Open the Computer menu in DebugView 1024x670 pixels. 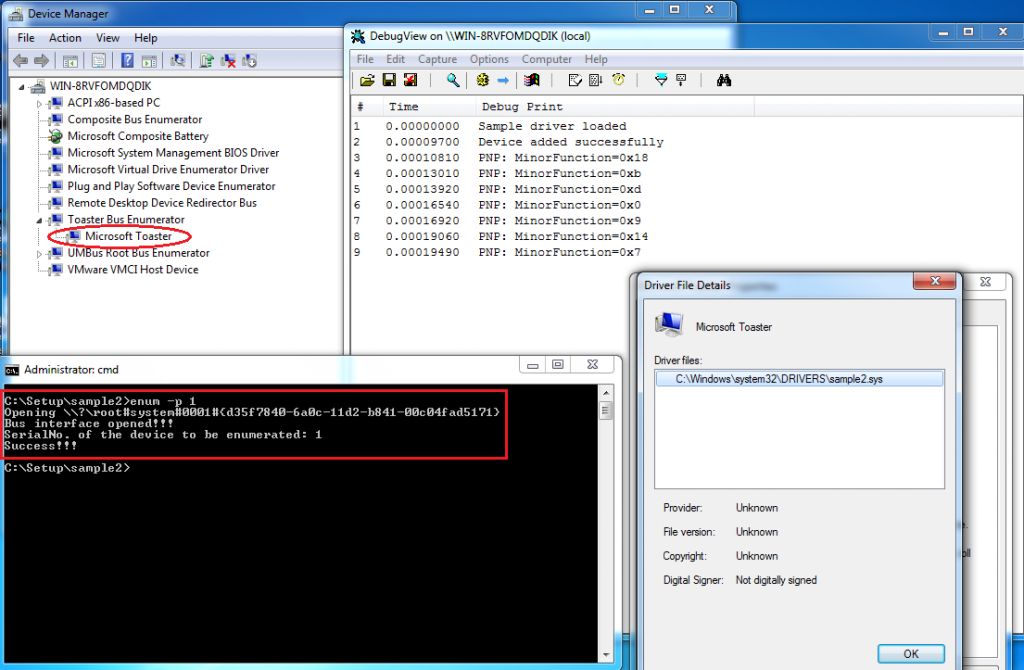pos(547,58)
